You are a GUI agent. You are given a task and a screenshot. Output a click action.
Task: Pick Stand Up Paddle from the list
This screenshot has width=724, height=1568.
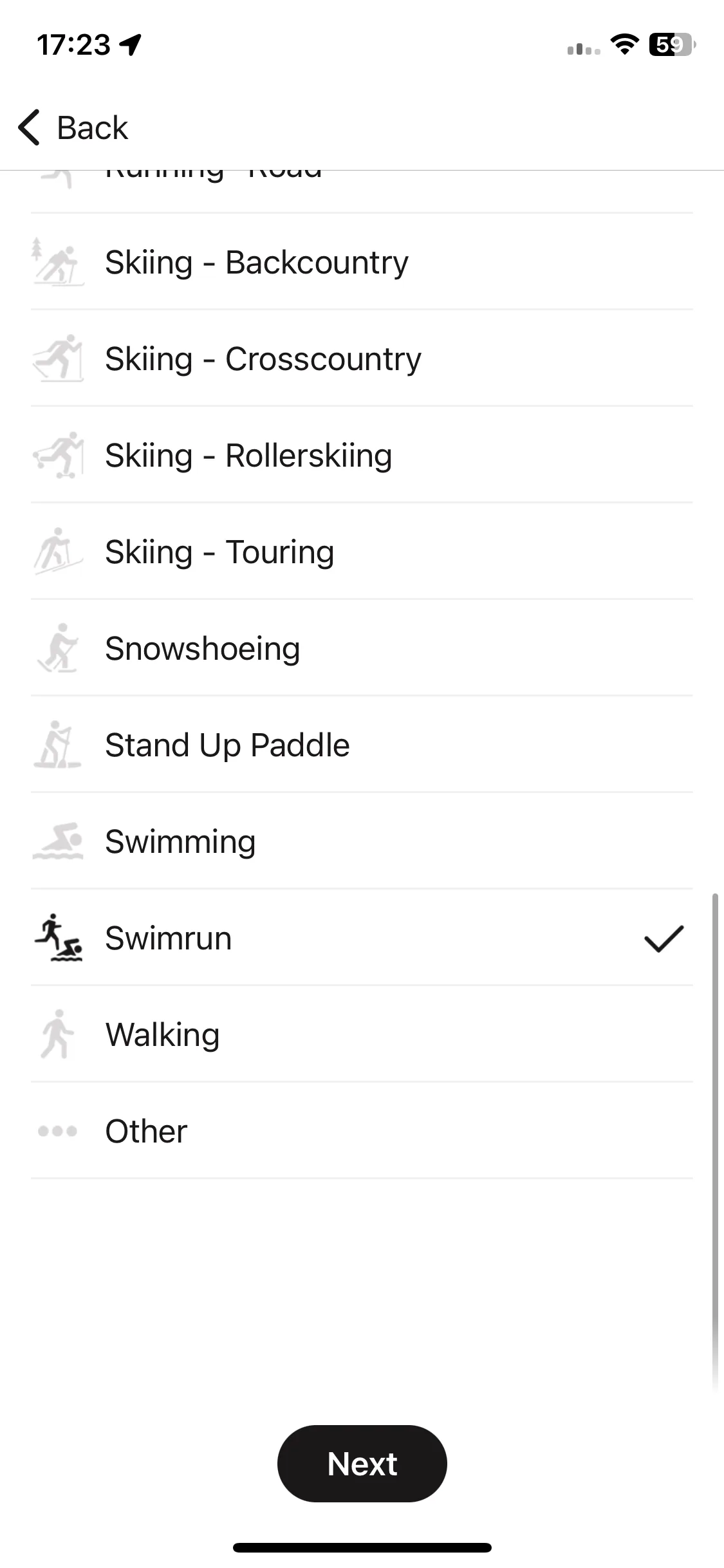362,745
